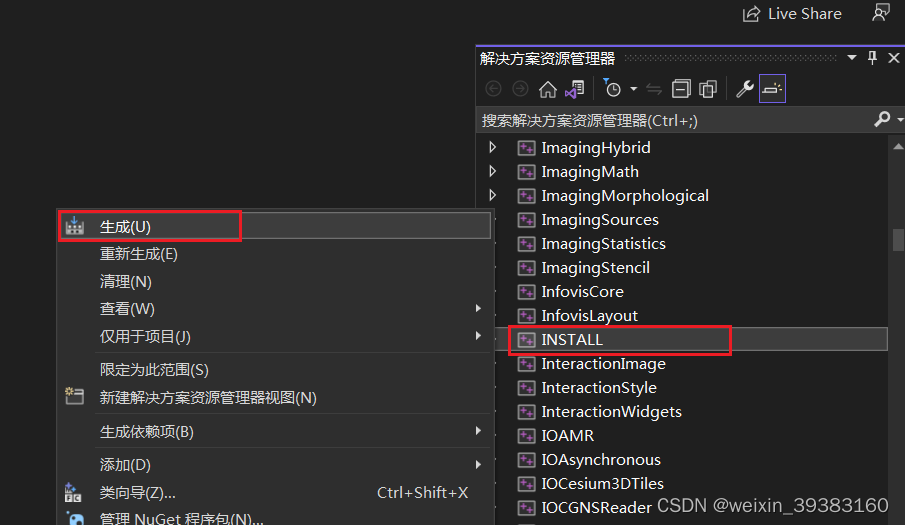The image size is (905, 525).
Task: Click the search magnifier icon
Action: point(882,119)
